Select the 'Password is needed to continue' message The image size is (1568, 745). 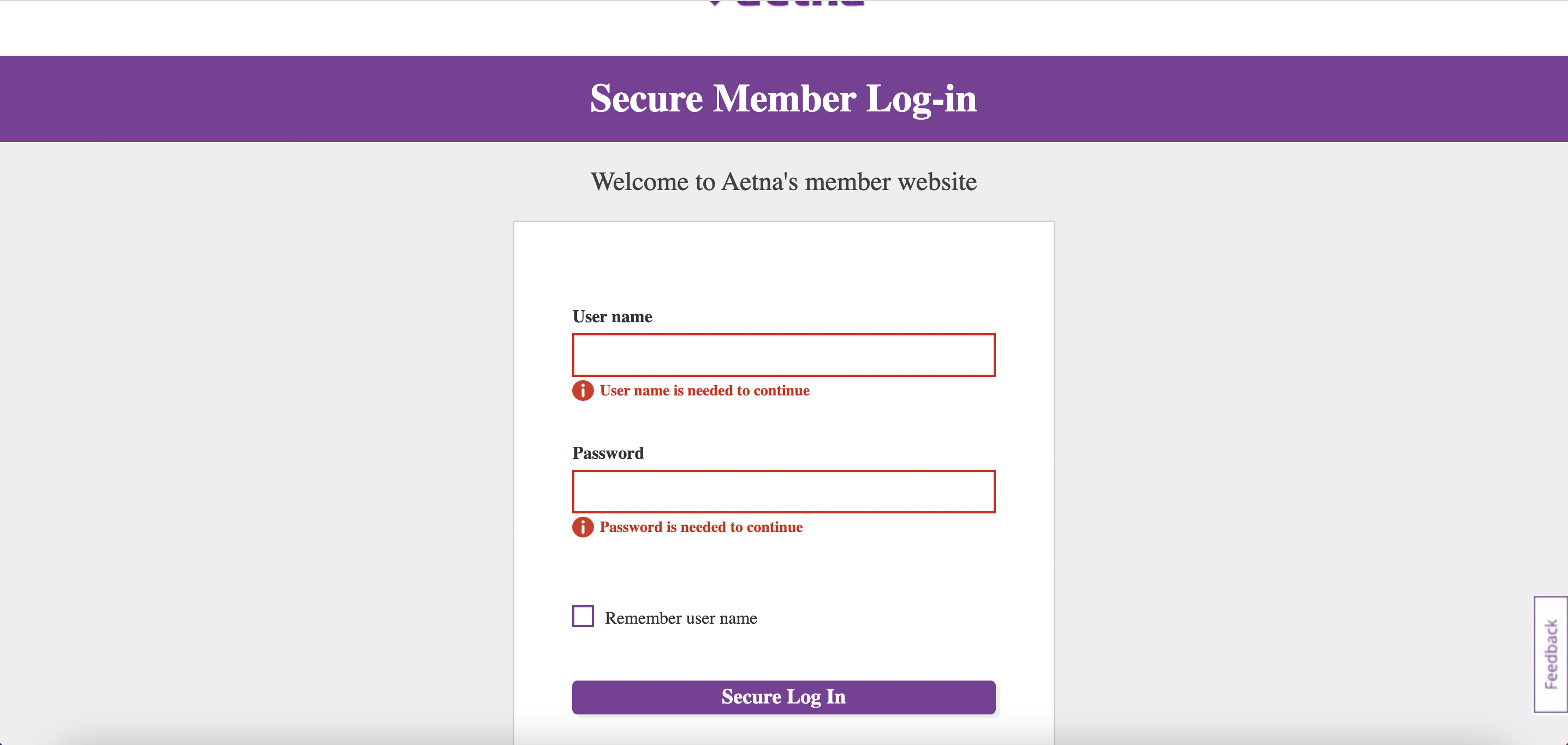700,527
